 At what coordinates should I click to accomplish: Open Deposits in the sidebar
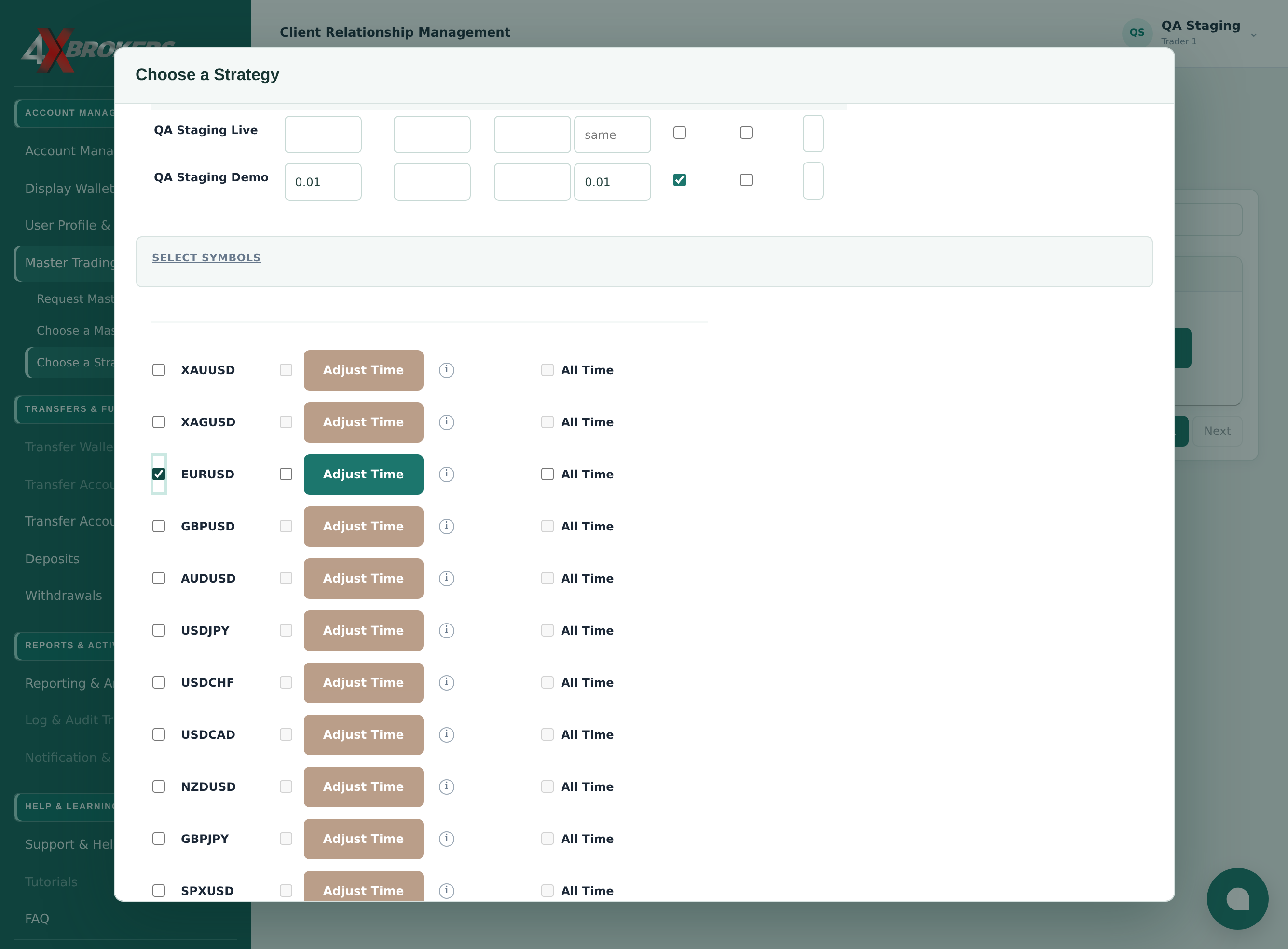tap(52, 559)
